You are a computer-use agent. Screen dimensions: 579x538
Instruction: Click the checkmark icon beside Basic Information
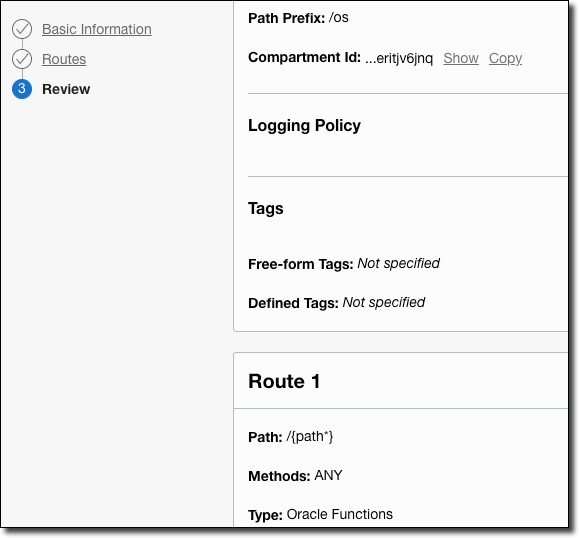22,29
